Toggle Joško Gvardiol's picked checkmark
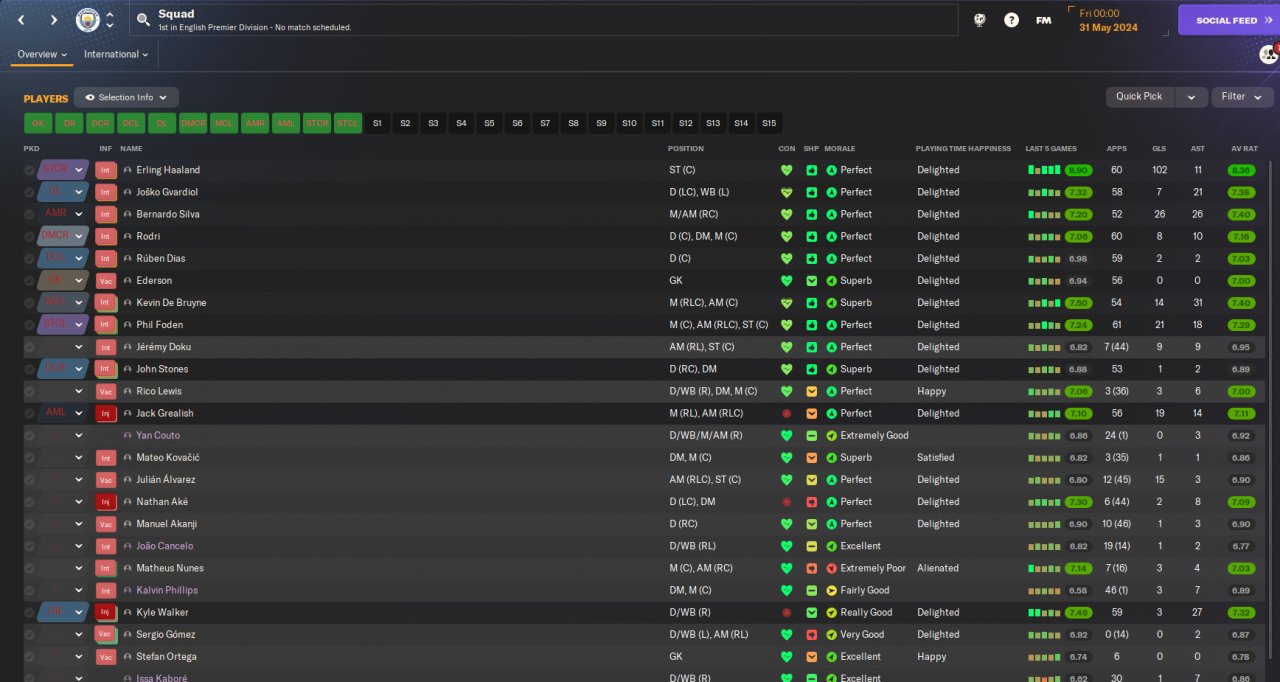1280x682 pixels. pos(29,192)
